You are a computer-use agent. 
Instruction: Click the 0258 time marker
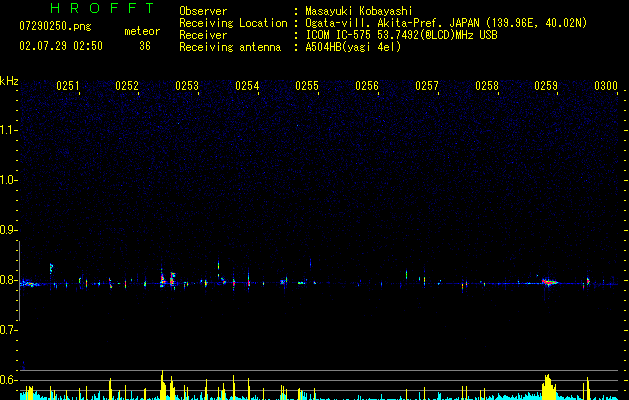487,86
